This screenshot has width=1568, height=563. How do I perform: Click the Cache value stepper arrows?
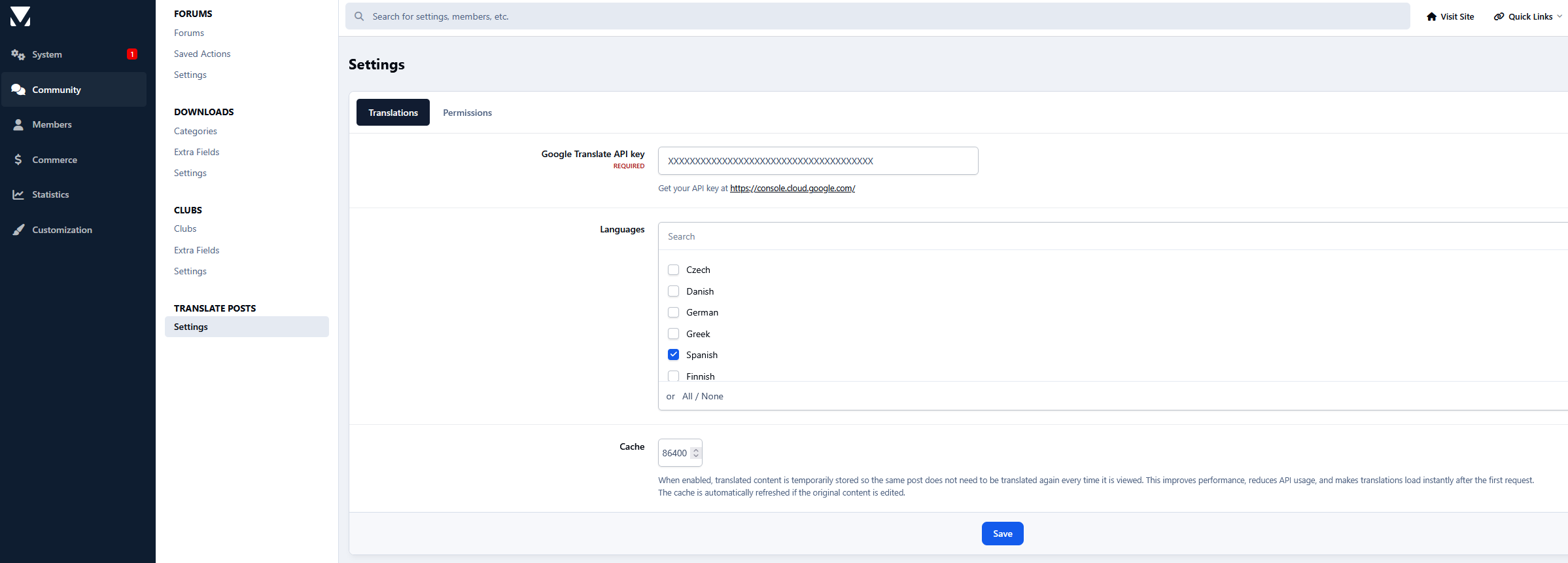(x=696, y=453)
